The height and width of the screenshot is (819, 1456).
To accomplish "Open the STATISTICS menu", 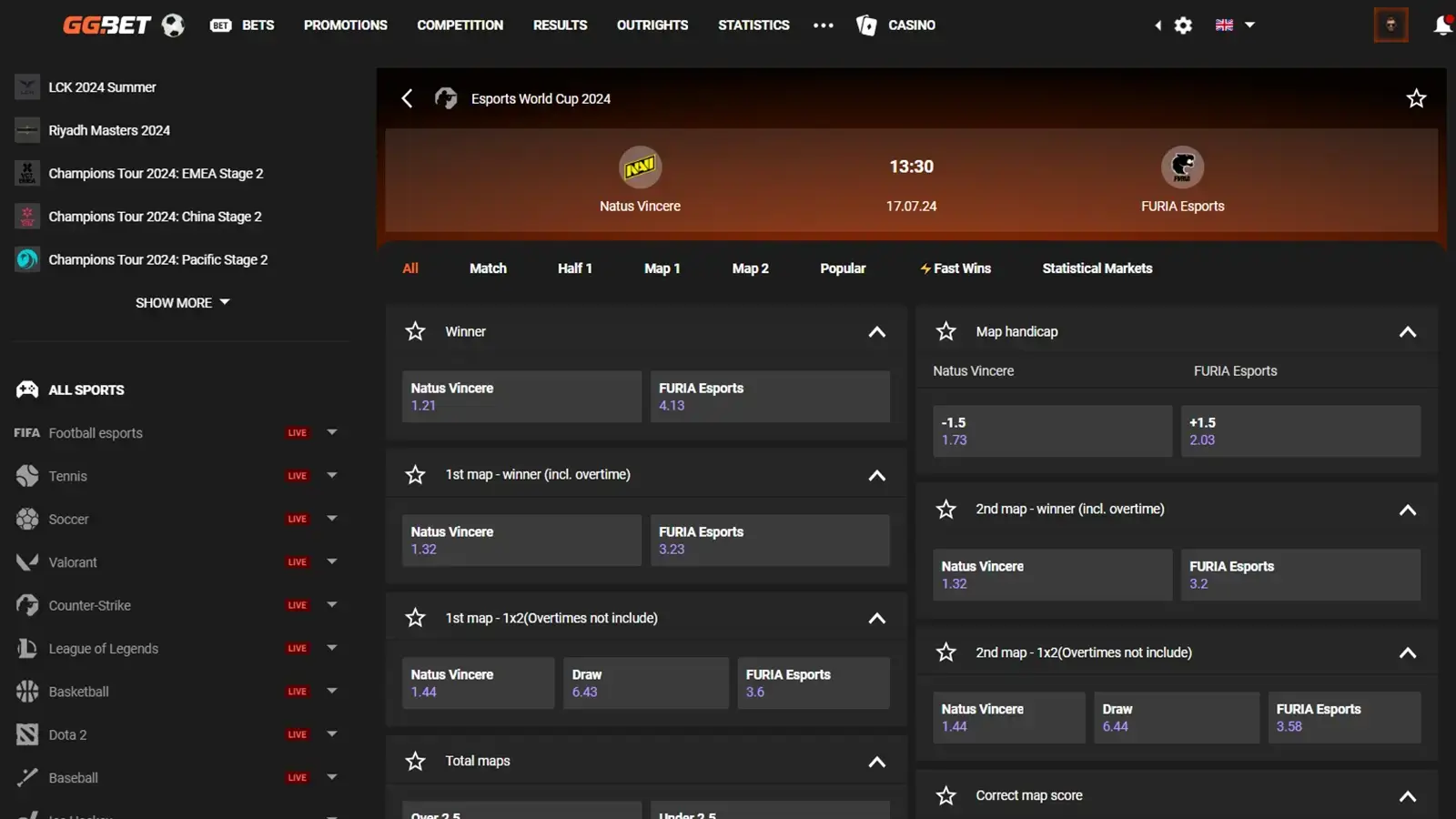I will tap(753, 25).
